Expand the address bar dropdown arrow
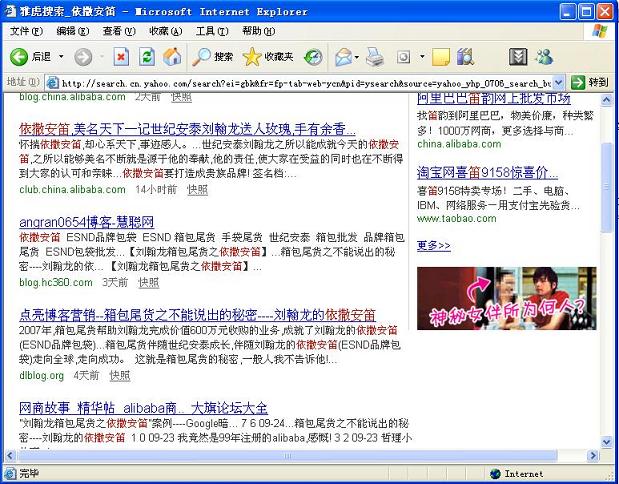 click(x=558, y=83)
